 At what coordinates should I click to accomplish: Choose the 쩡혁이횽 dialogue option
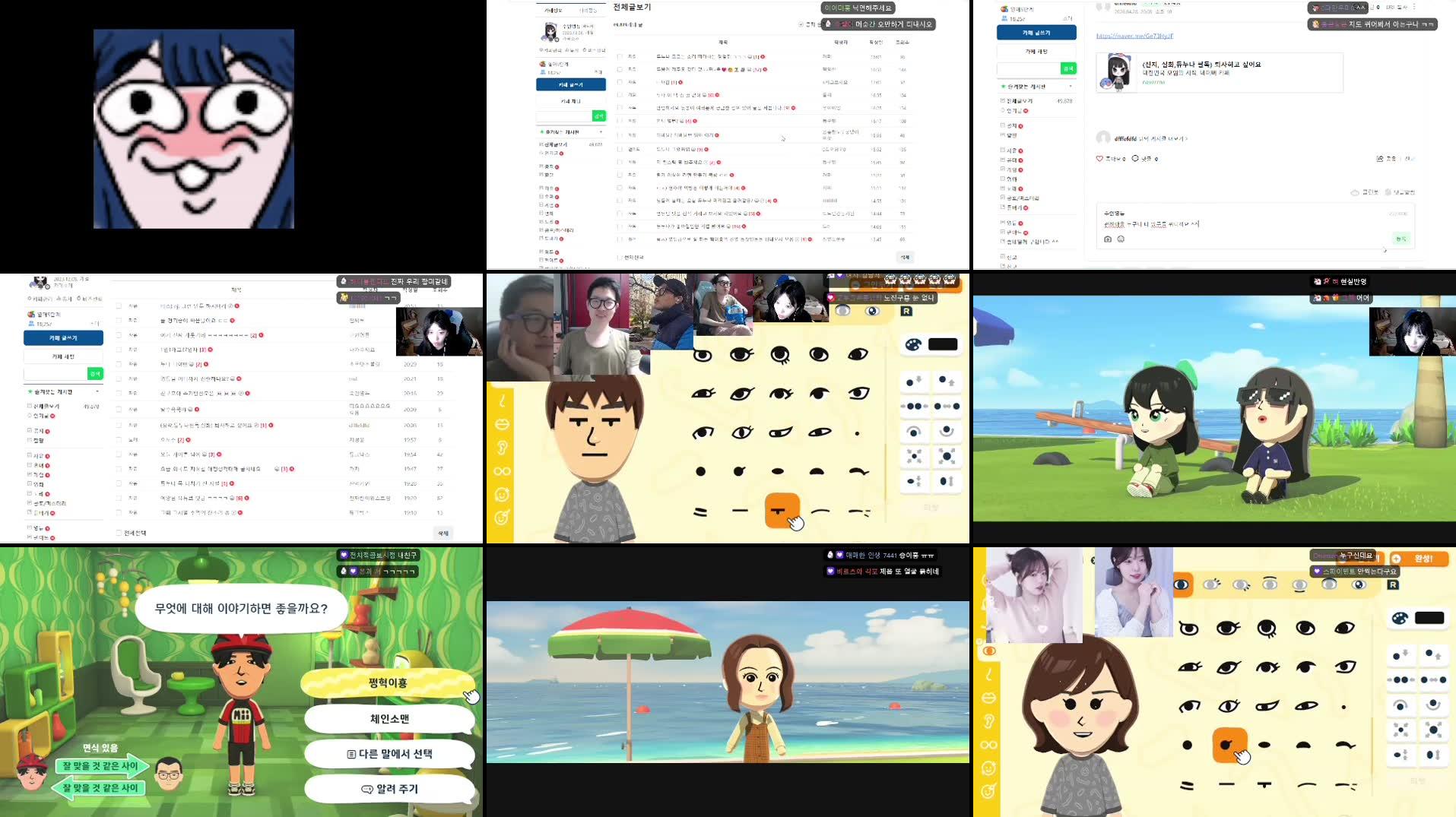coord(388,683)
